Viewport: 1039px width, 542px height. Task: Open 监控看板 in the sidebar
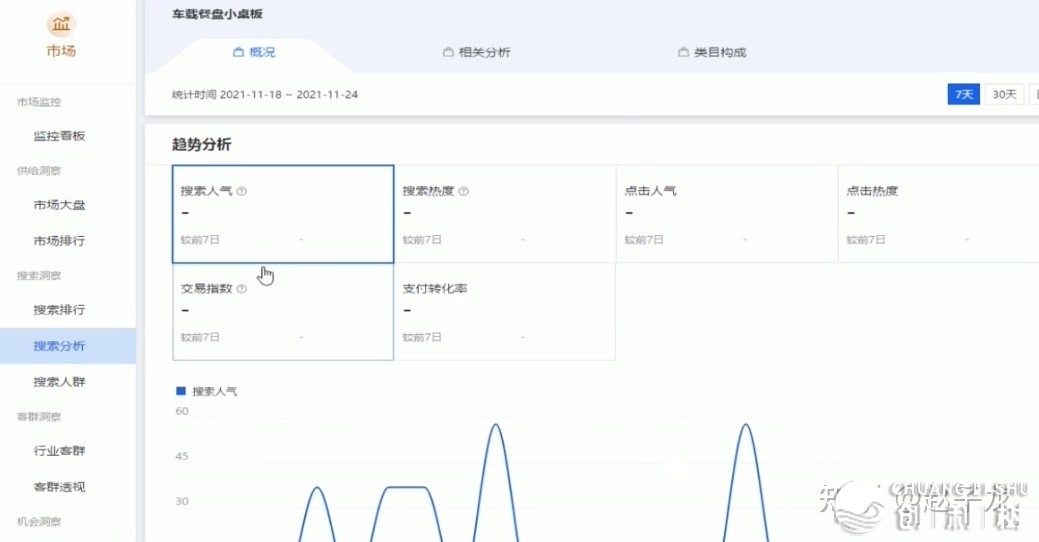[x=60, y=136]
